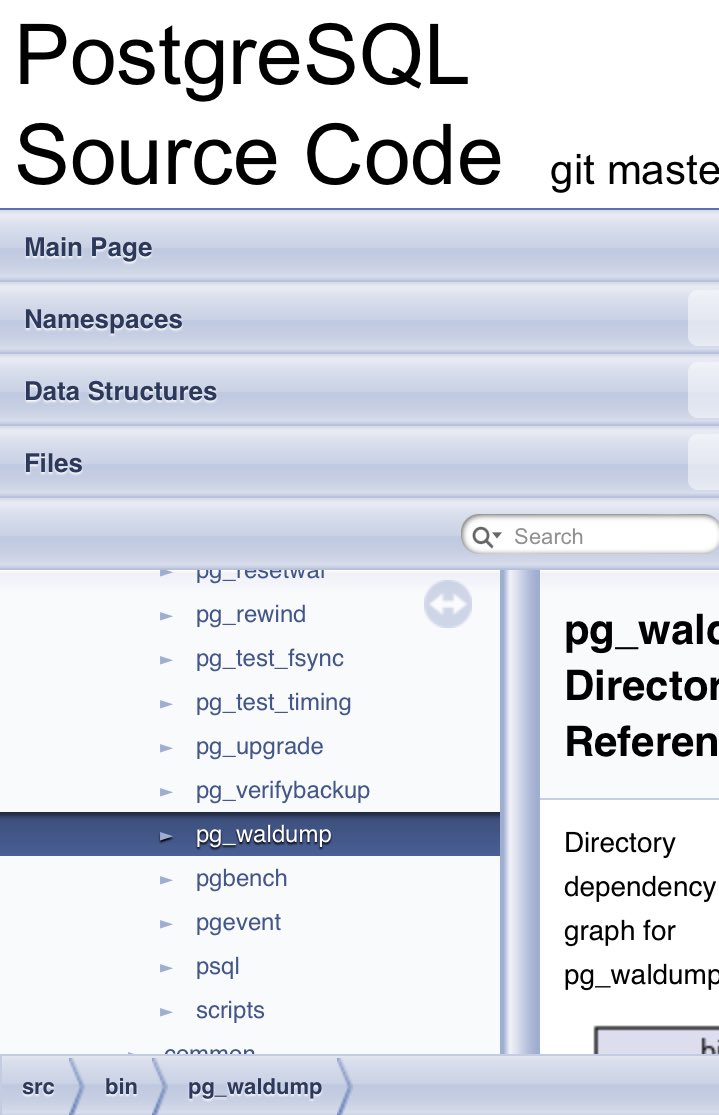Open the pg_test_timing directory link
Screen dimensions: 719x1115
pos(273,703)
